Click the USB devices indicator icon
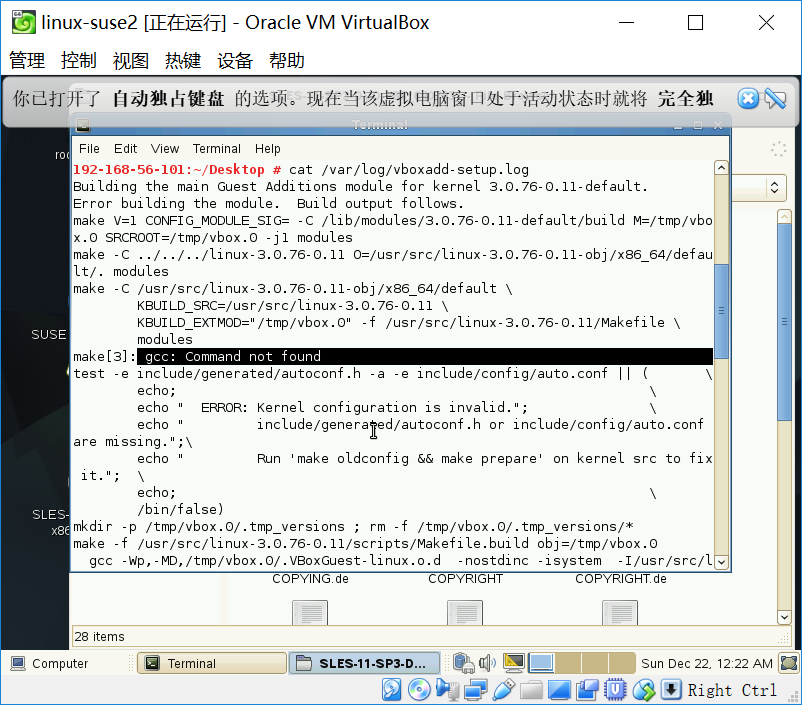 pyautogui.click(x=504, y=690)
